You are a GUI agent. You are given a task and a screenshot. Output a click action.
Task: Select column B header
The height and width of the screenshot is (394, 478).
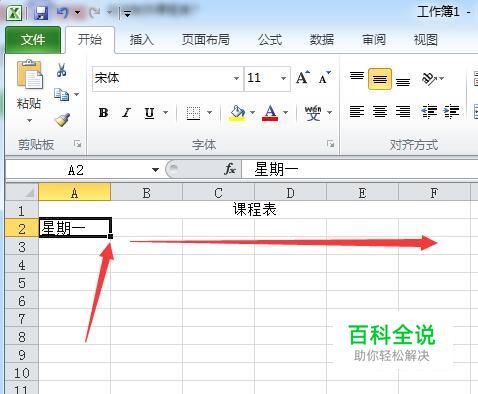point(147,192)
